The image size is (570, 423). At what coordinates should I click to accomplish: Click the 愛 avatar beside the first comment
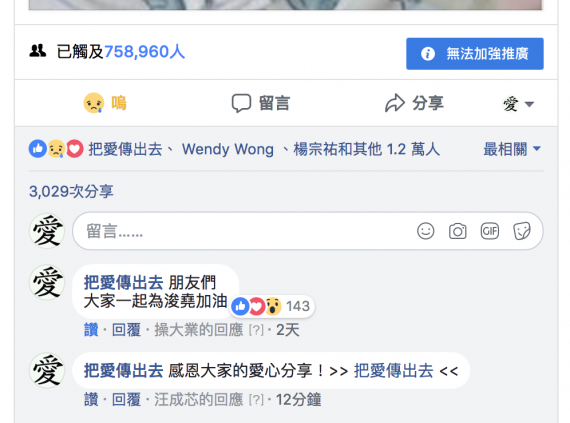pos(47,282)
